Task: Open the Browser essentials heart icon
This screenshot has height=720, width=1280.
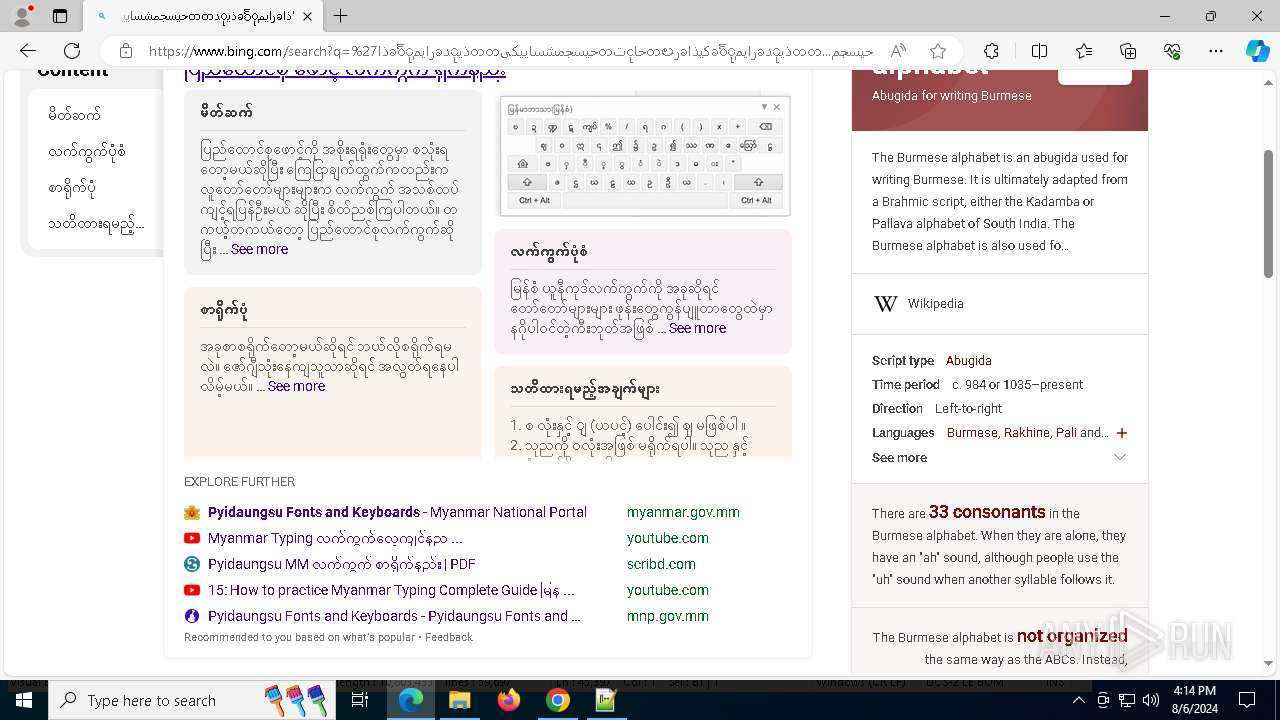Action: (1172, 51)
